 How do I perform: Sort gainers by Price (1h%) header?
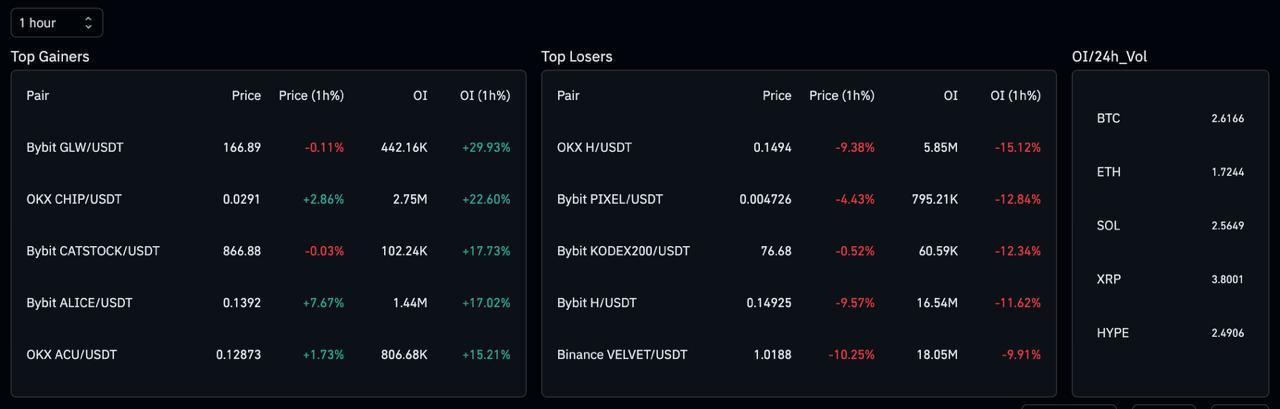(x=311, y=96)
